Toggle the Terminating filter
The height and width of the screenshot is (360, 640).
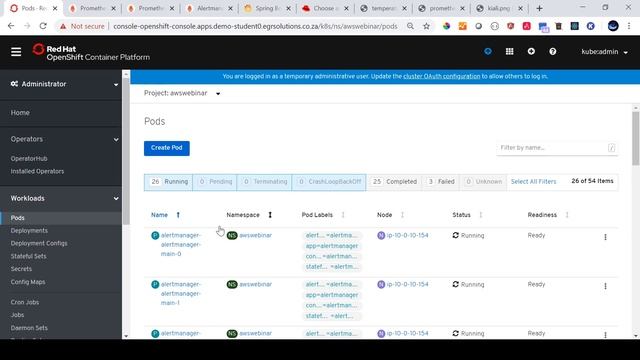point(264,182)
